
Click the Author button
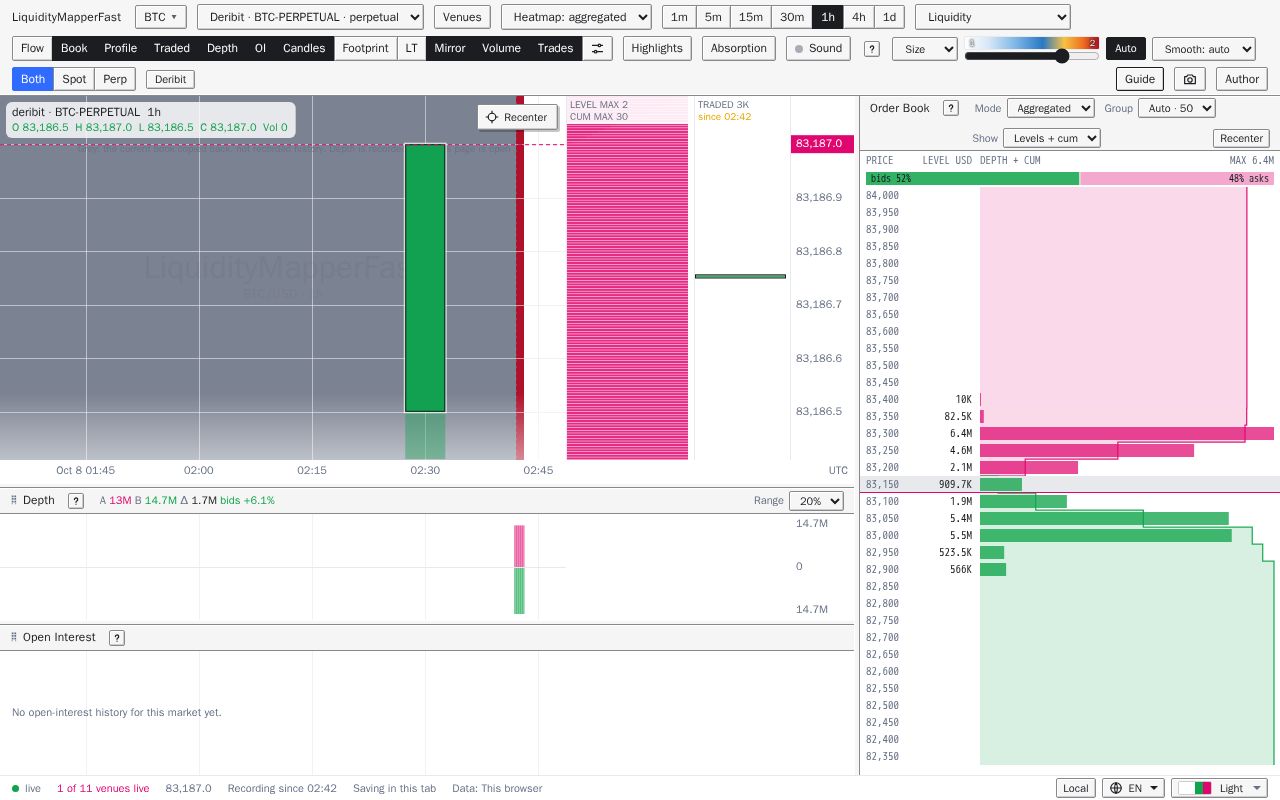pyautogui.click(x=1242, y=79)
